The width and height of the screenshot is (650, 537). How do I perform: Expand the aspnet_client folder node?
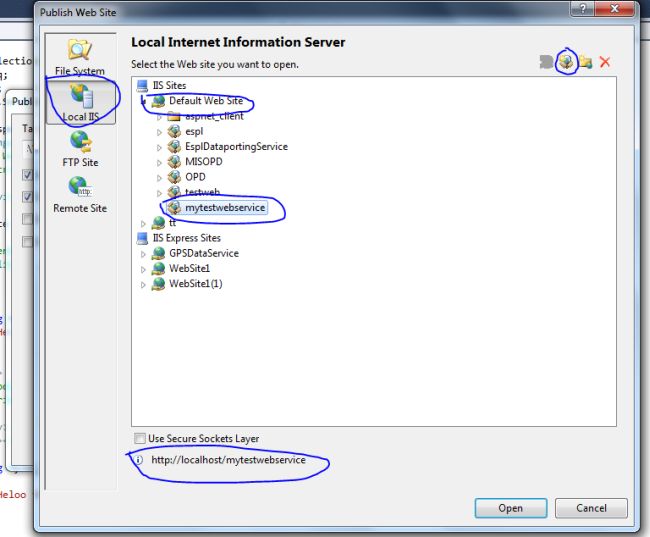pos(159,117)
